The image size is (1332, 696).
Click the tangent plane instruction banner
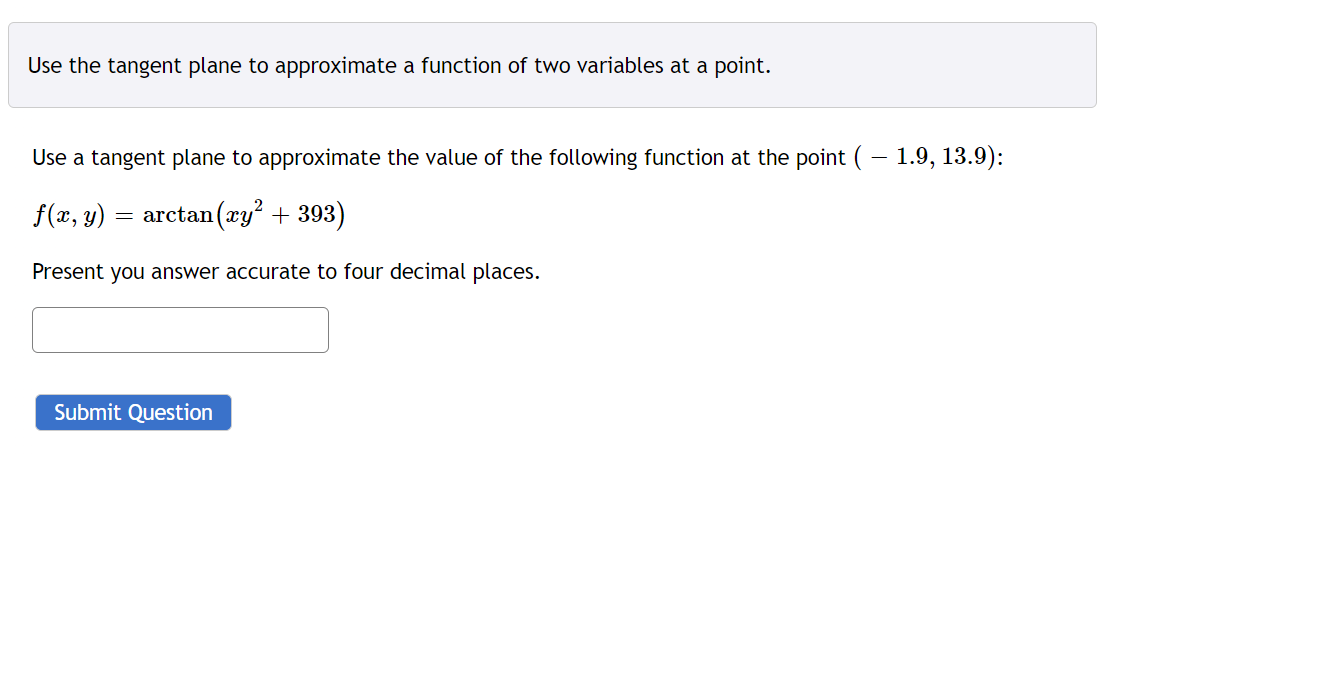398,65
